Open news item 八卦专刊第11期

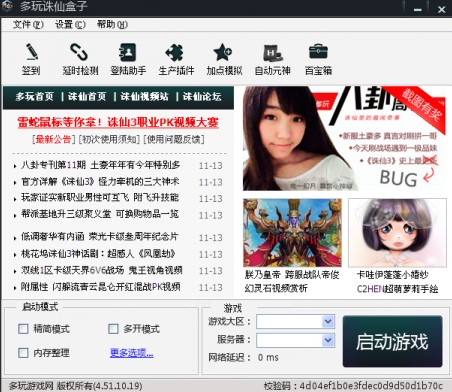click(101, 165)
